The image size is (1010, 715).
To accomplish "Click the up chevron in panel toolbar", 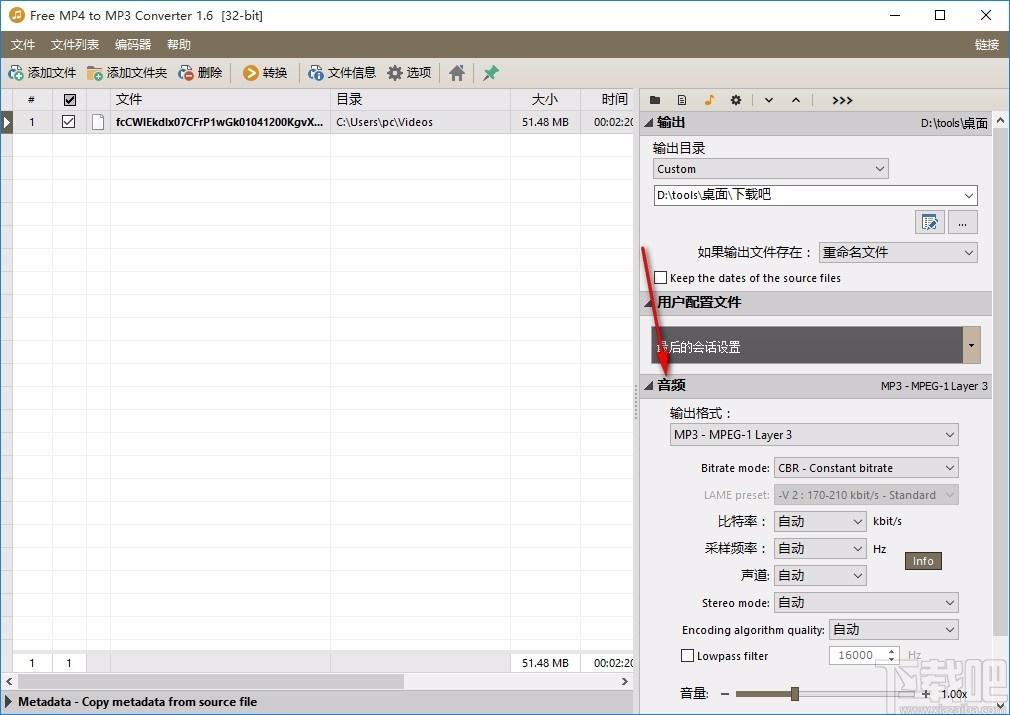I will [796, 100].
